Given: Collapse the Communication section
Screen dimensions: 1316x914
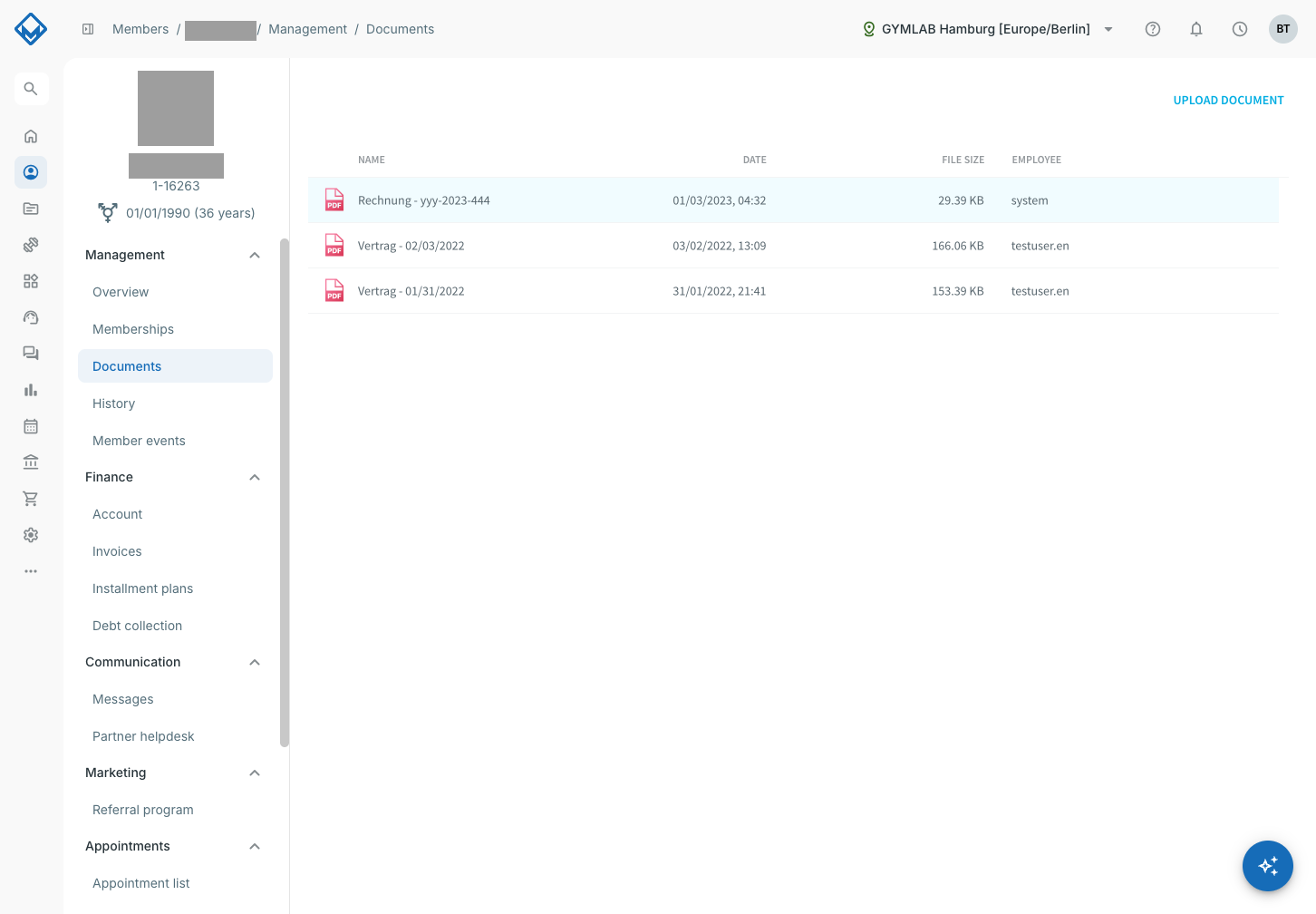Looking at the screenshot, I should pos(255,662).
